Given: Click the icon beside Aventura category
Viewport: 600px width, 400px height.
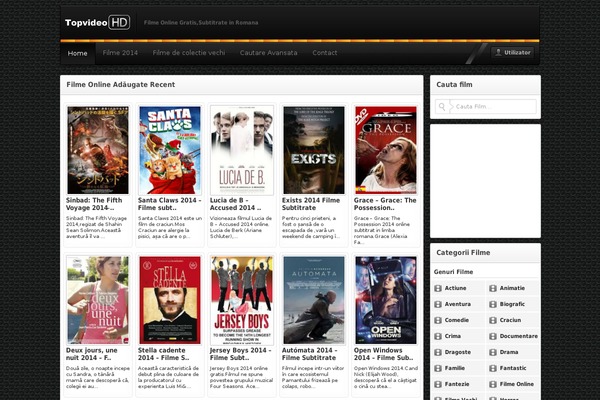Looking at the screenshot, I should click(x=438, y=304).
